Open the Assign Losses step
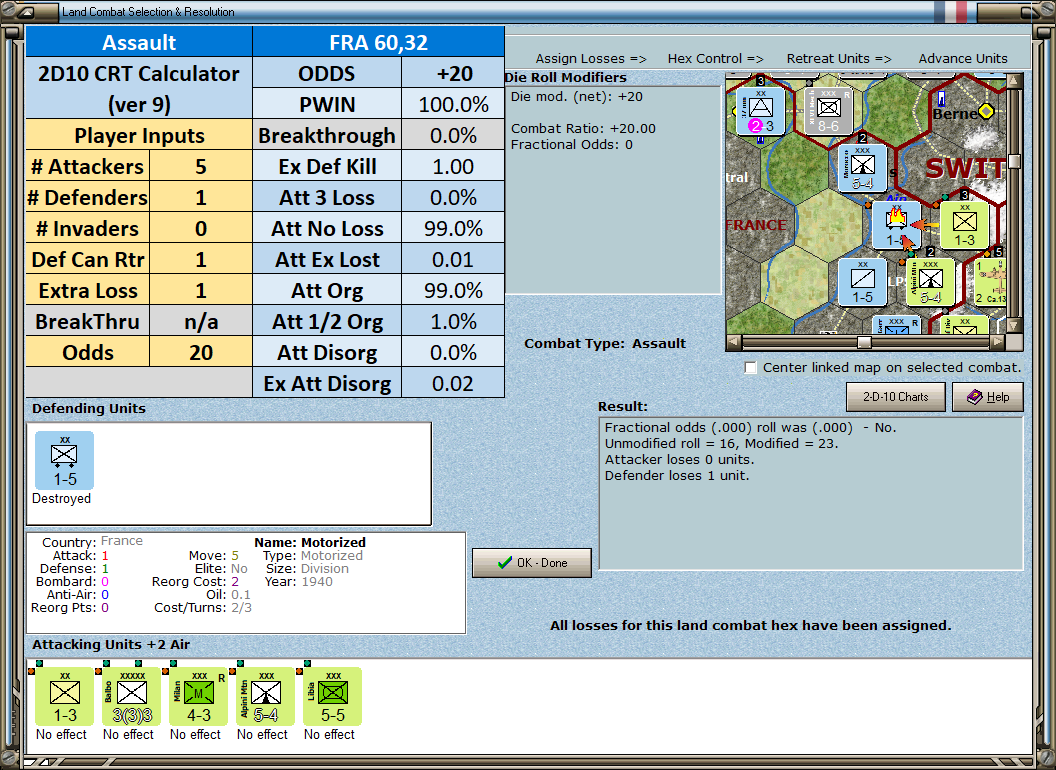 tap(591, 59)
